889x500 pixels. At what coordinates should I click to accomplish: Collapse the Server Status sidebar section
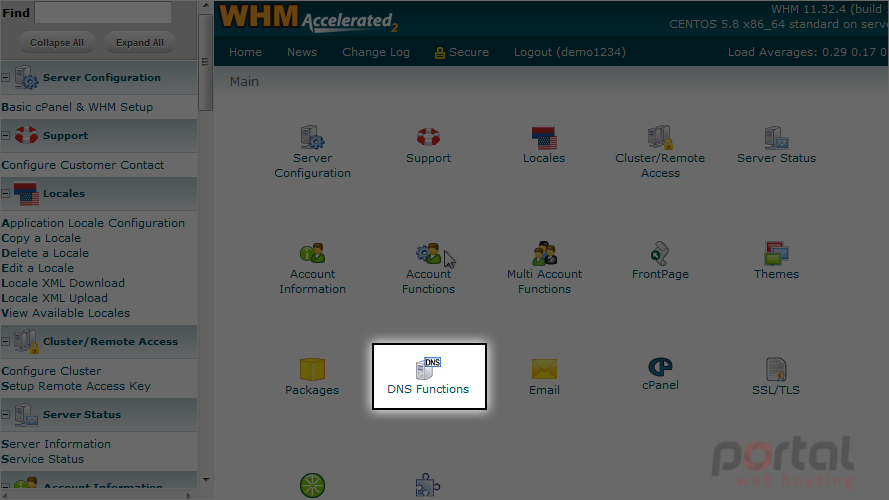point(6,414)
